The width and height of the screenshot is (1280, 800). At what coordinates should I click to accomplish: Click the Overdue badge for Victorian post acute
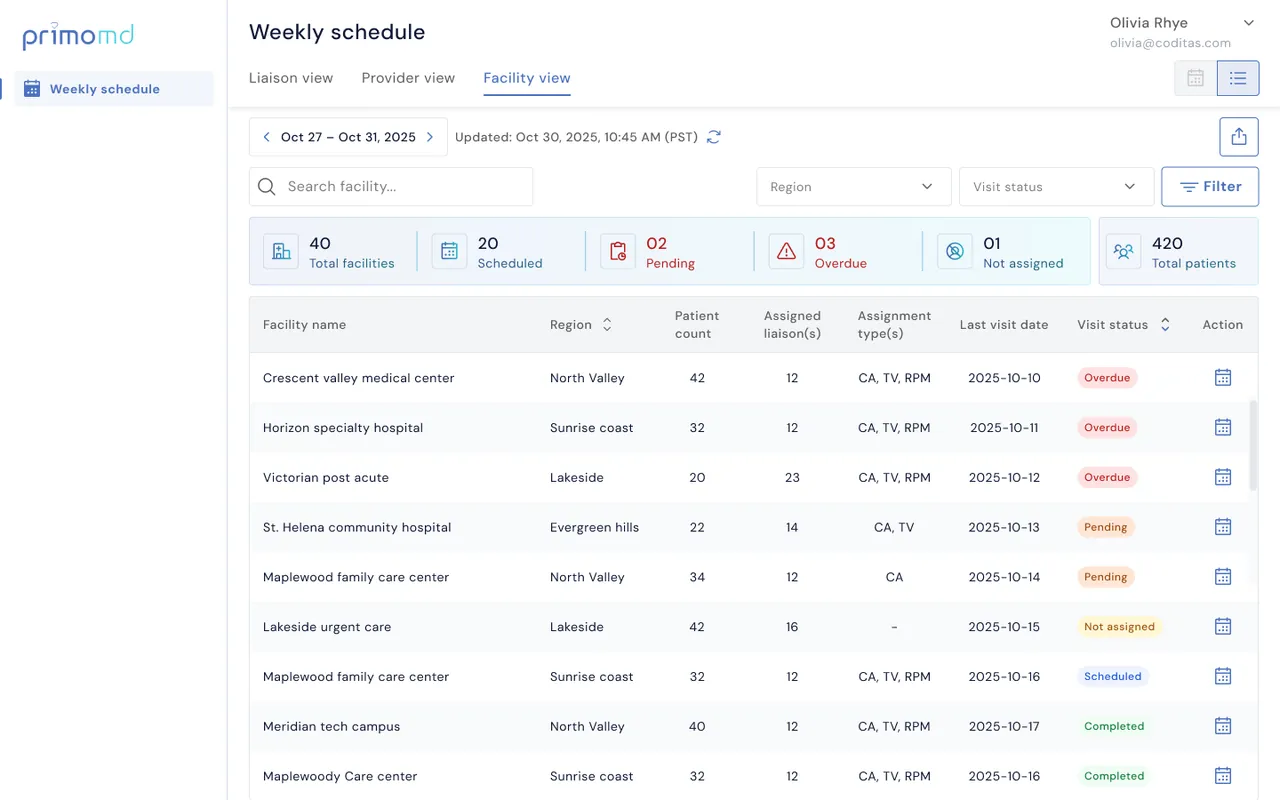coord(1107,477)
